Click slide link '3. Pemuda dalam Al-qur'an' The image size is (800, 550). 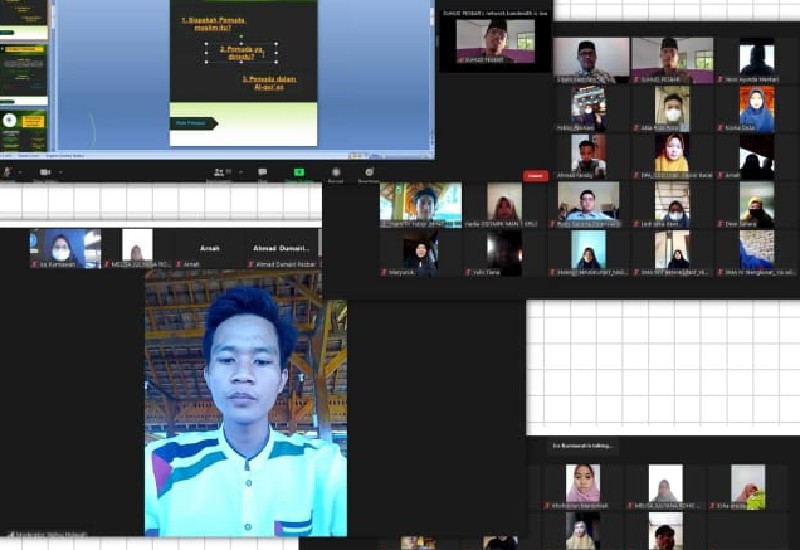(269, 83)
